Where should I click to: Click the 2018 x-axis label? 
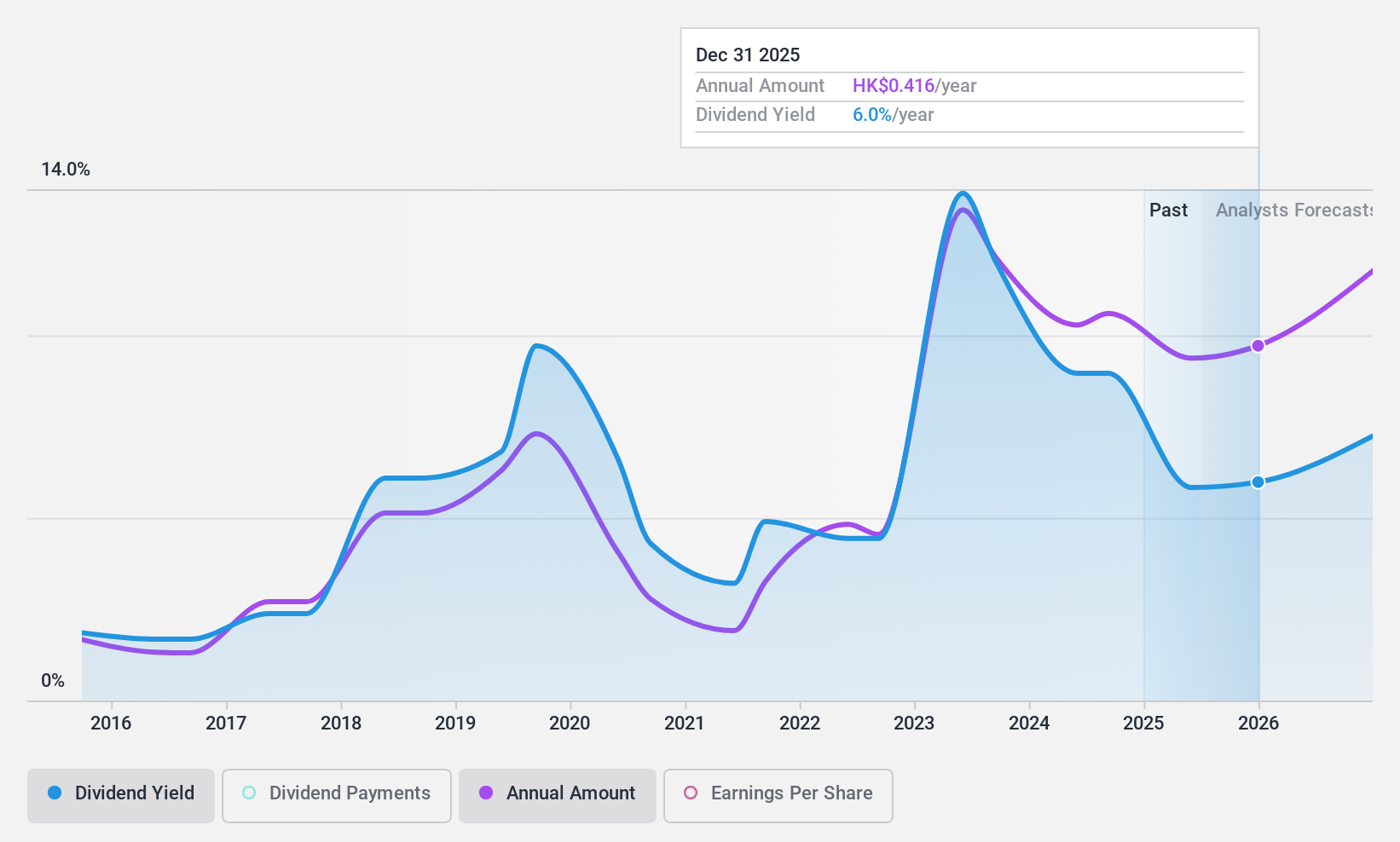pos(341,724)
